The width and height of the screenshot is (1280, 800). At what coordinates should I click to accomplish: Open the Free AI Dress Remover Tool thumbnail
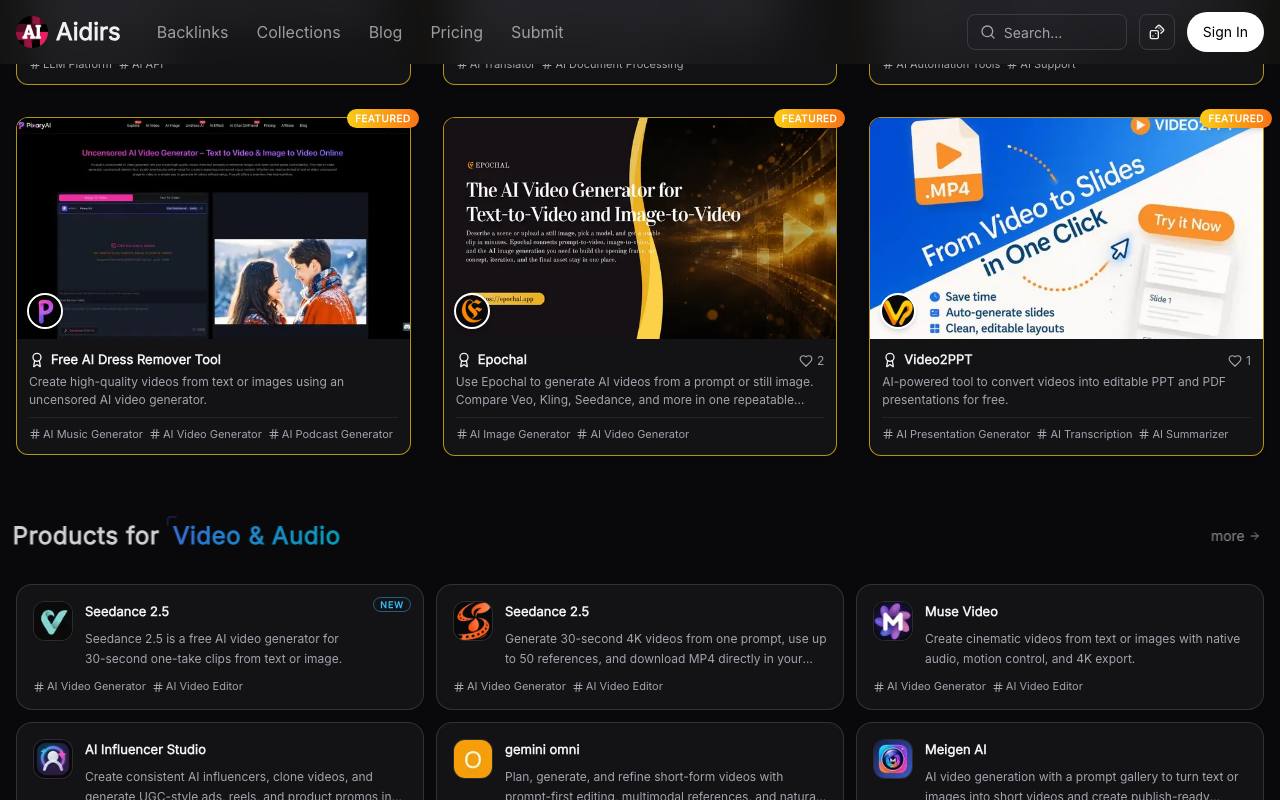click(x=213, y=228)
